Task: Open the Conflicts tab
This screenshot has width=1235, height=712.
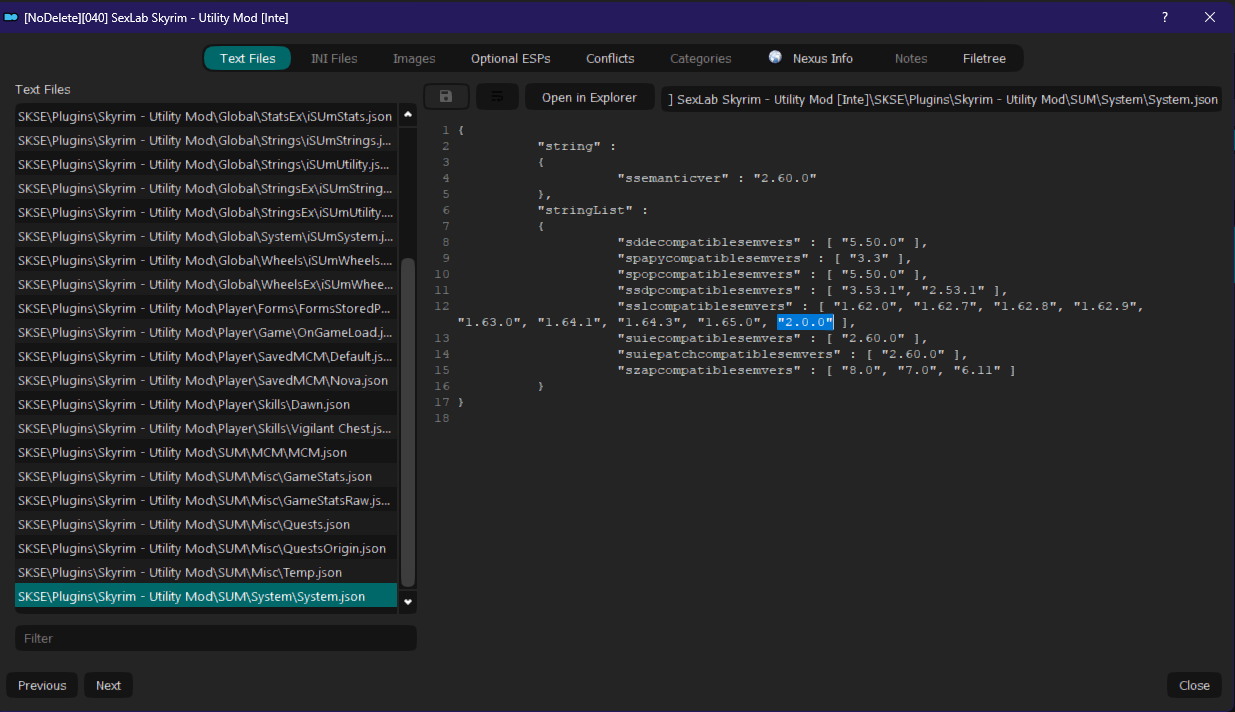Action: tap(610, 58)
